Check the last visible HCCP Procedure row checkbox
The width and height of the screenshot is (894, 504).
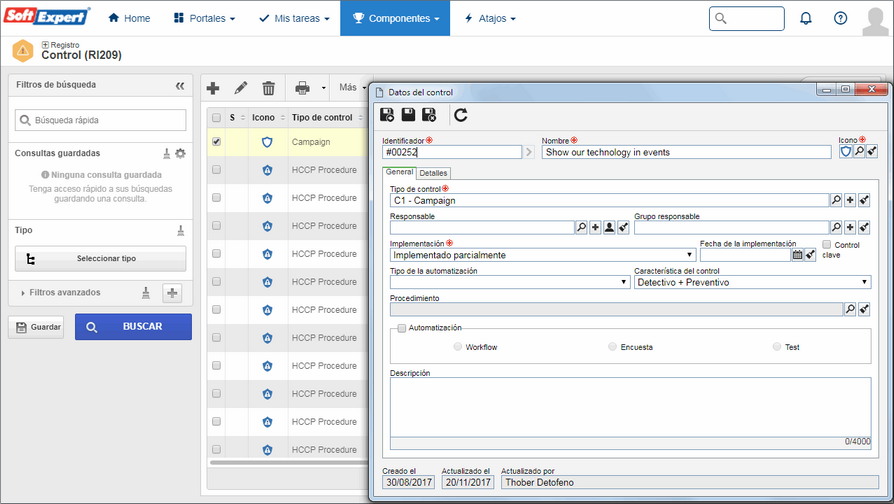click(x=216, y=449)
